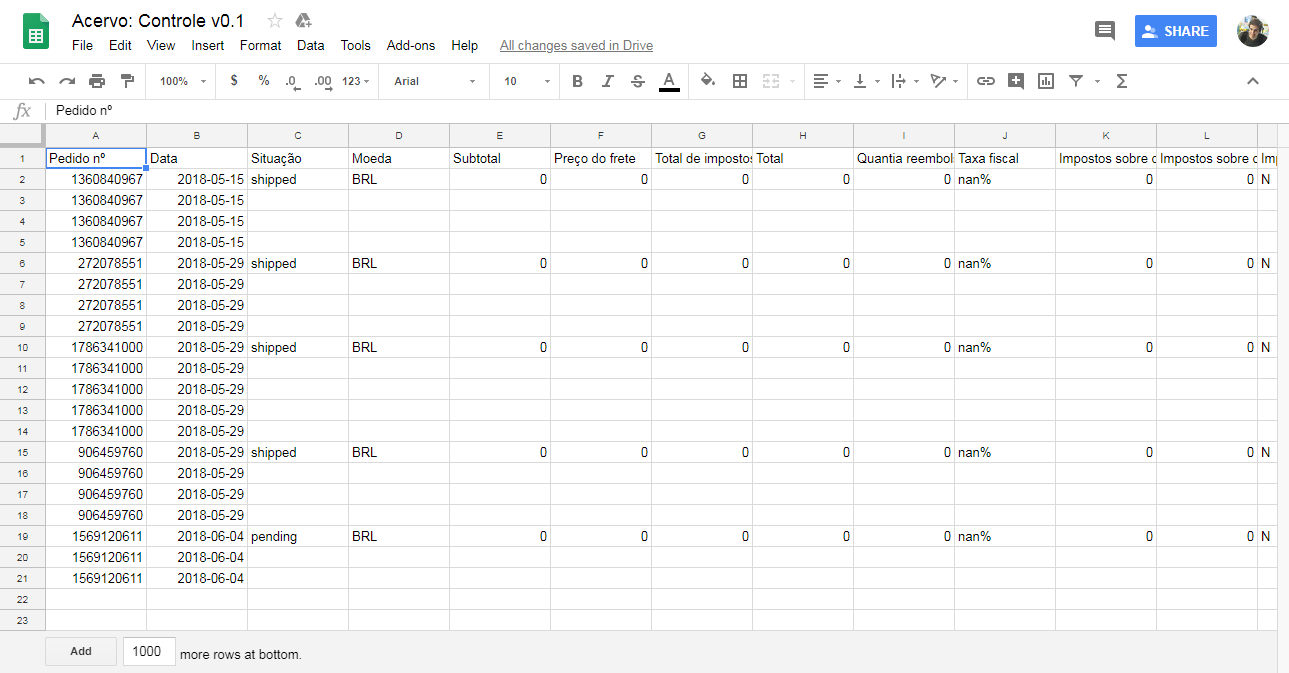
Task: Click the Insert chart icon
Action: point(1046,81)
